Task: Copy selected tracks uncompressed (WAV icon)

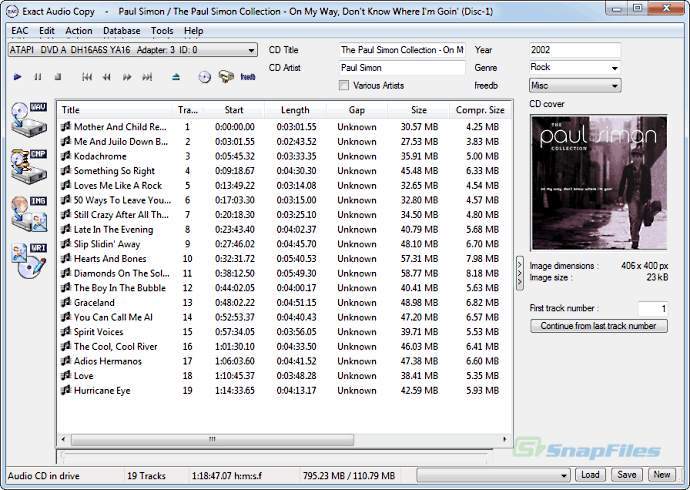Action: (x=29, y=119)
